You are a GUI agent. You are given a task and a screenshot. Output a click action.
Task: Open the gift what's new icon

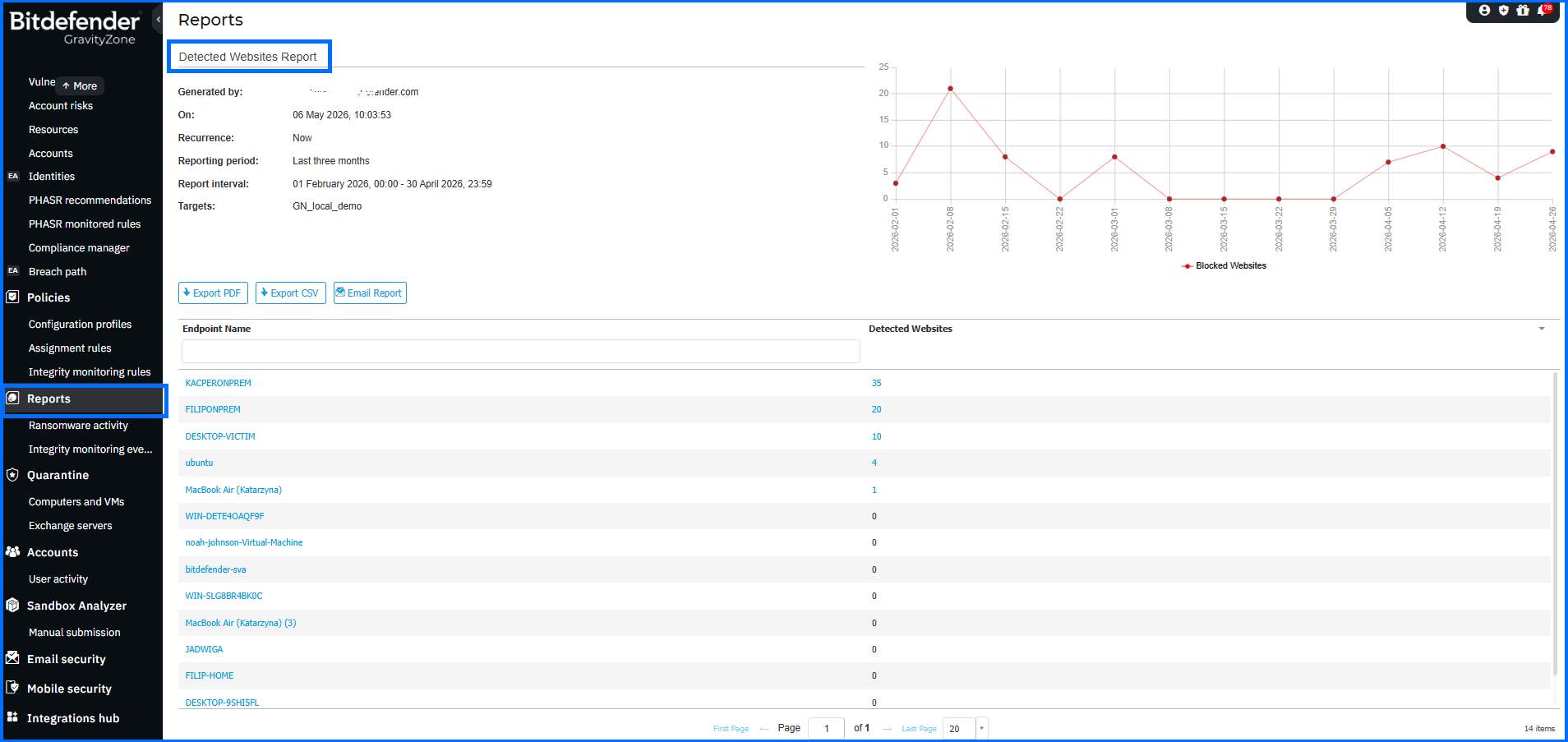pyautogui.click(x=1522, y=11)
